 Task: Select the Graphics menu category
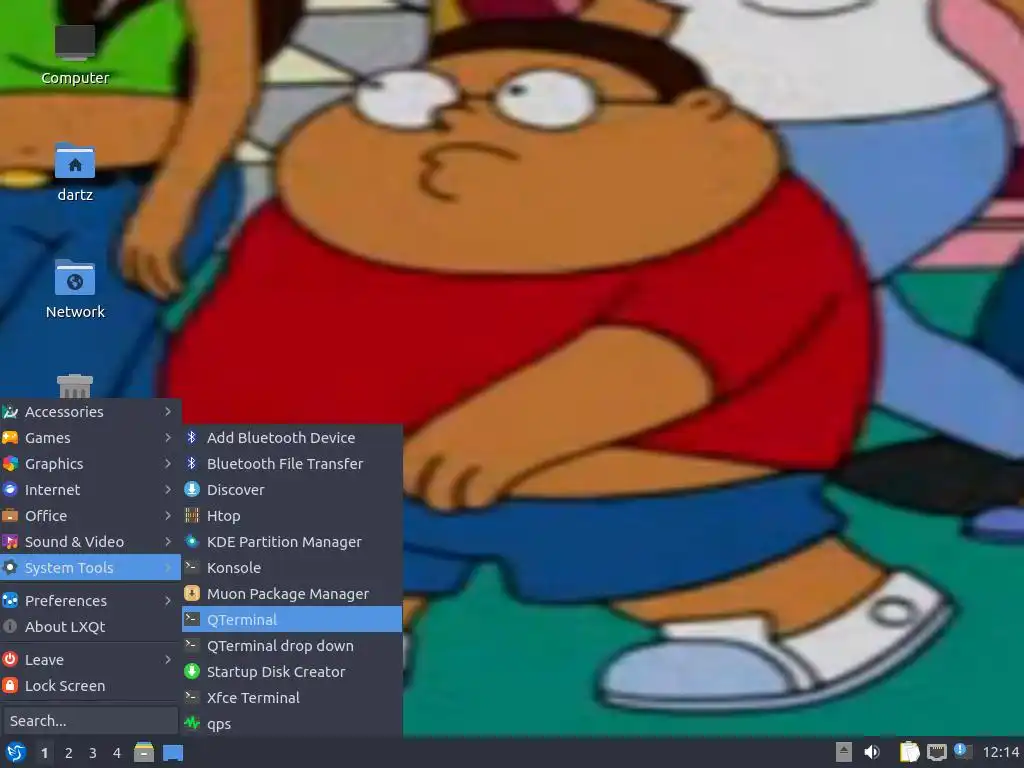tap(90, 464)
